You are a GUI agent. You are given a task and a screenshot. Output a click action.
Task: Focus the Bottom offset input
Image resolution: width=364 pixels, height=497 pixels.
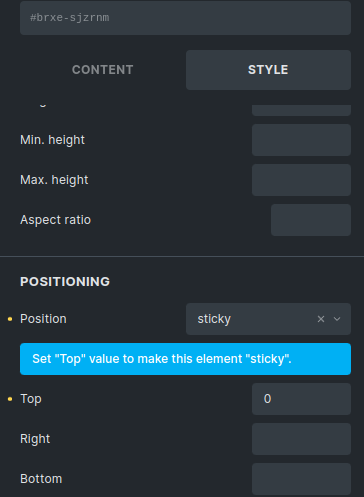tap(301, 479)
